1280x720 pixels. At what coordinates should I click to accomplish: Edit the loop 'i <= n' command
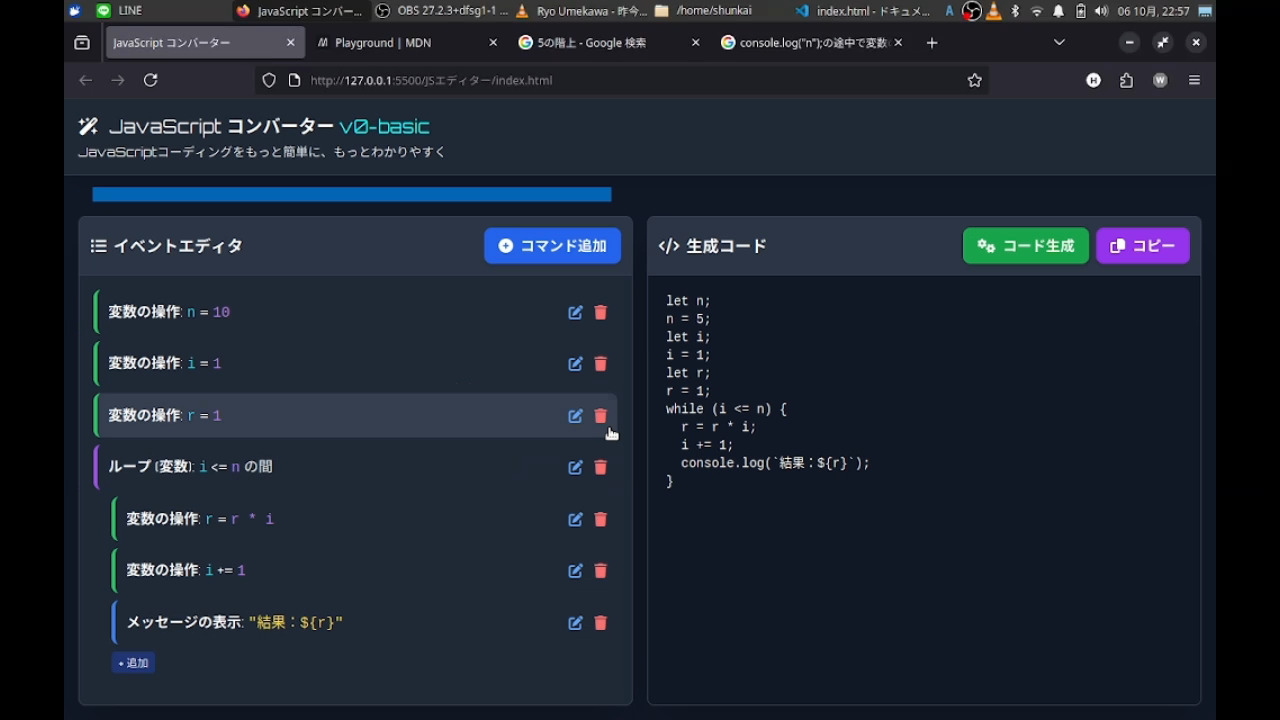coord(575,467)
